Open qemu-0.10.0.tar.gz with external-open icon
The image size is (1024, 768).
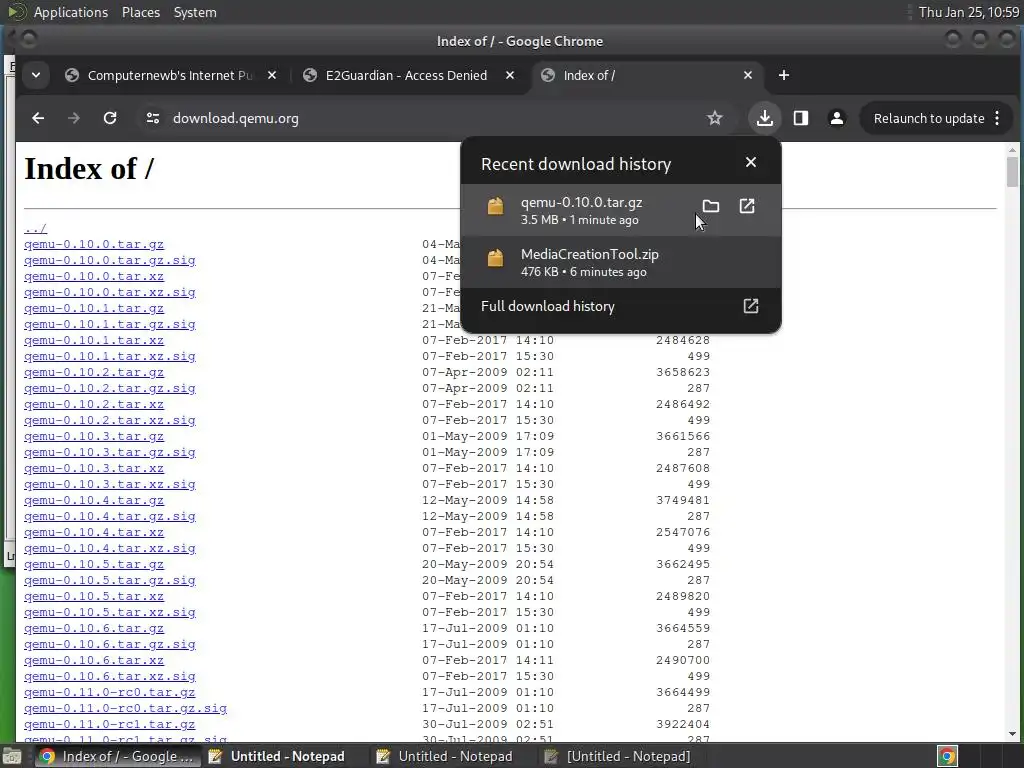pyautogui.click(x=747, y=206)
